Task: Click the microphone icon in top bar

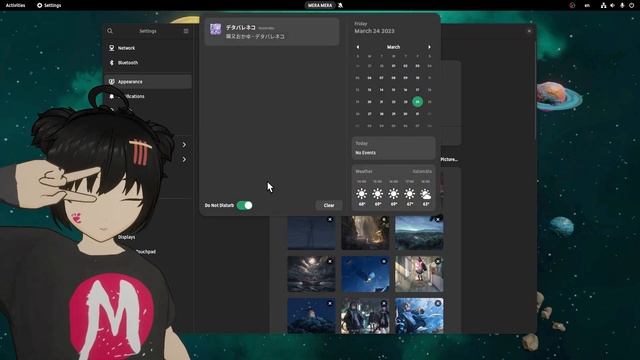Action: coord(622,5)
